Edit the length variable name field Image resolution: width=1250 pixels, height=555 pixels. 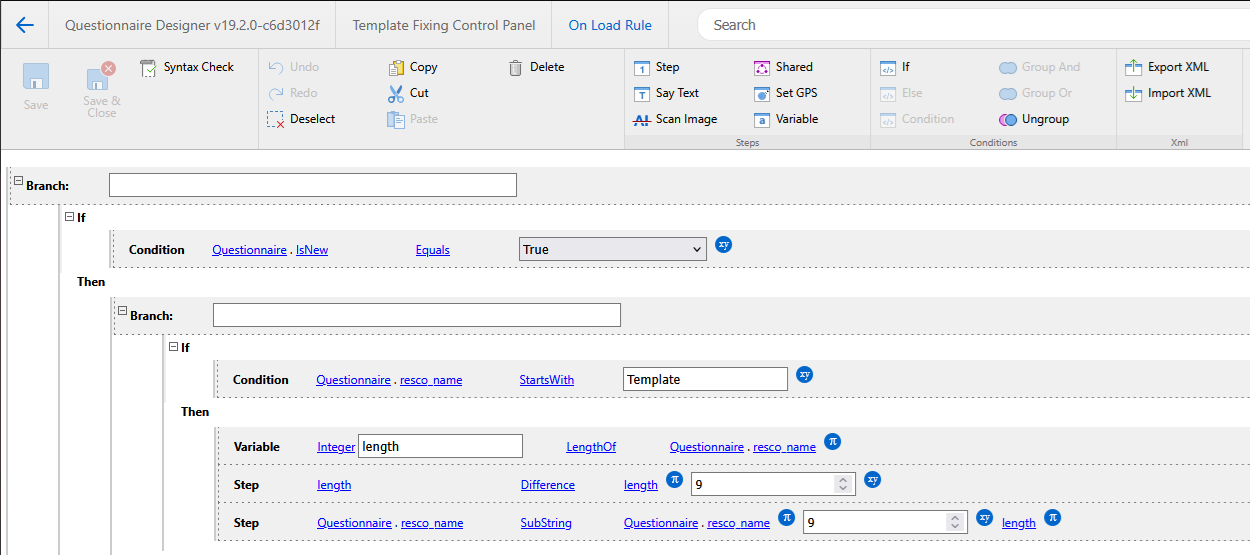point(440,446)
